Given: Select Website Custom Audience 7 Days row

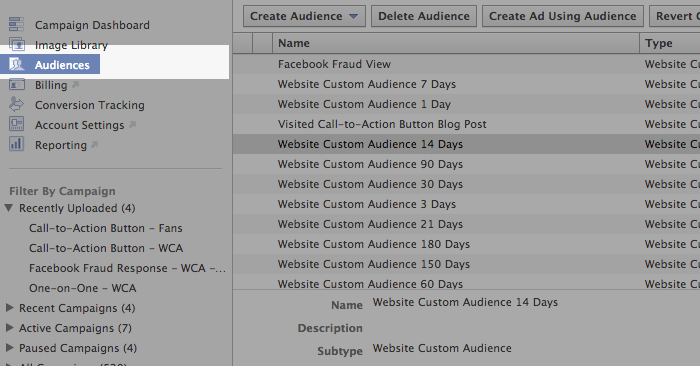Looking at the screenshot, I should pos(467,84).
